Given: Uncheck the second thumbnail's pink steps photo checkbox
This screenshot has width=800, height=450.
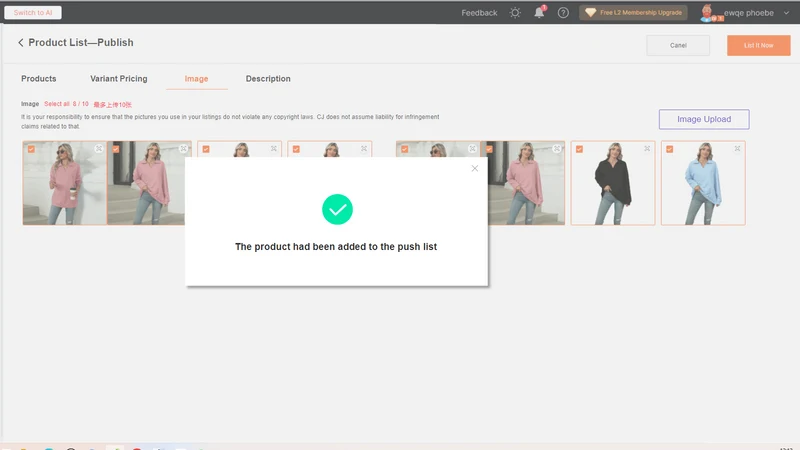Looking at the screenshot, I should pos(116,149).
